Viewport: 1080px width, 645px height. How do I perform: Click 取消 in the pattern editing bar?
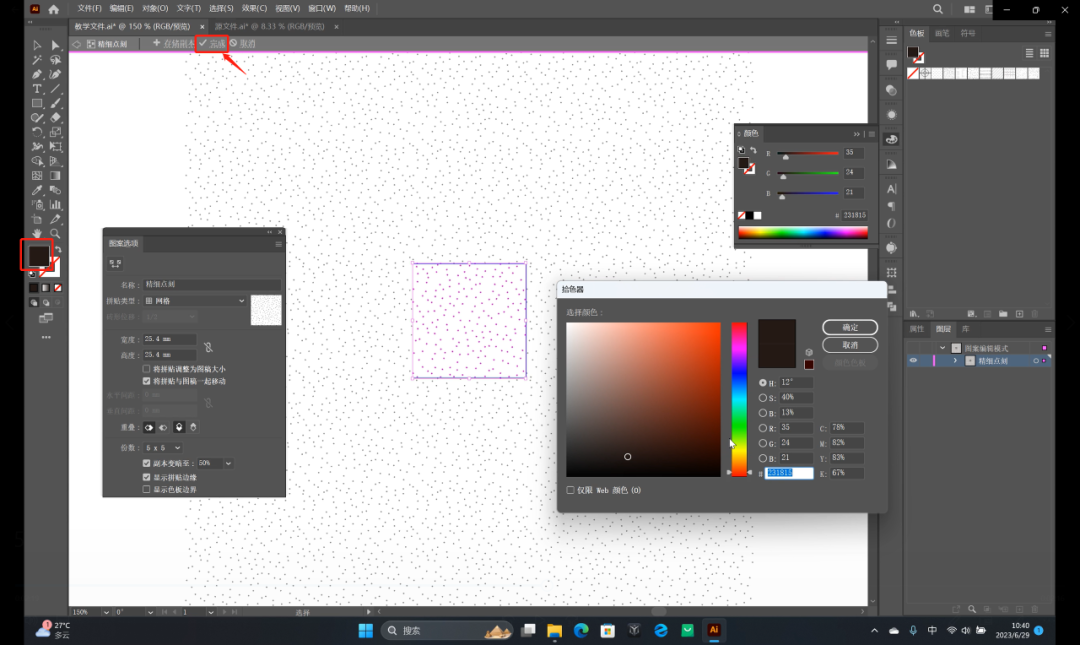click(242, 43)
